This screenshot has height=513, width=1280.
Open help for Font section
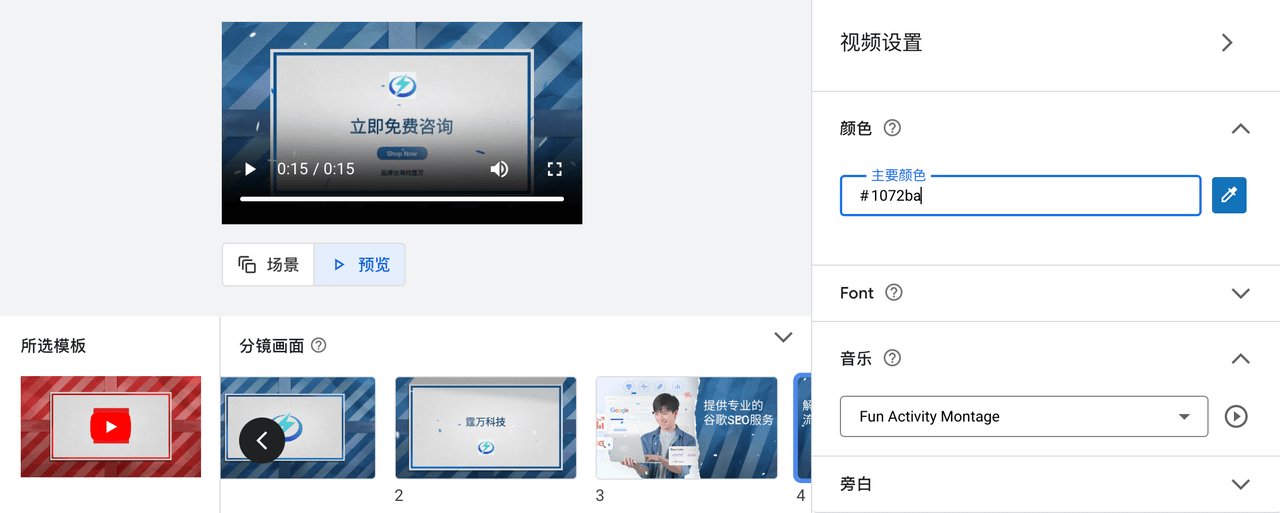coord(894,293)
